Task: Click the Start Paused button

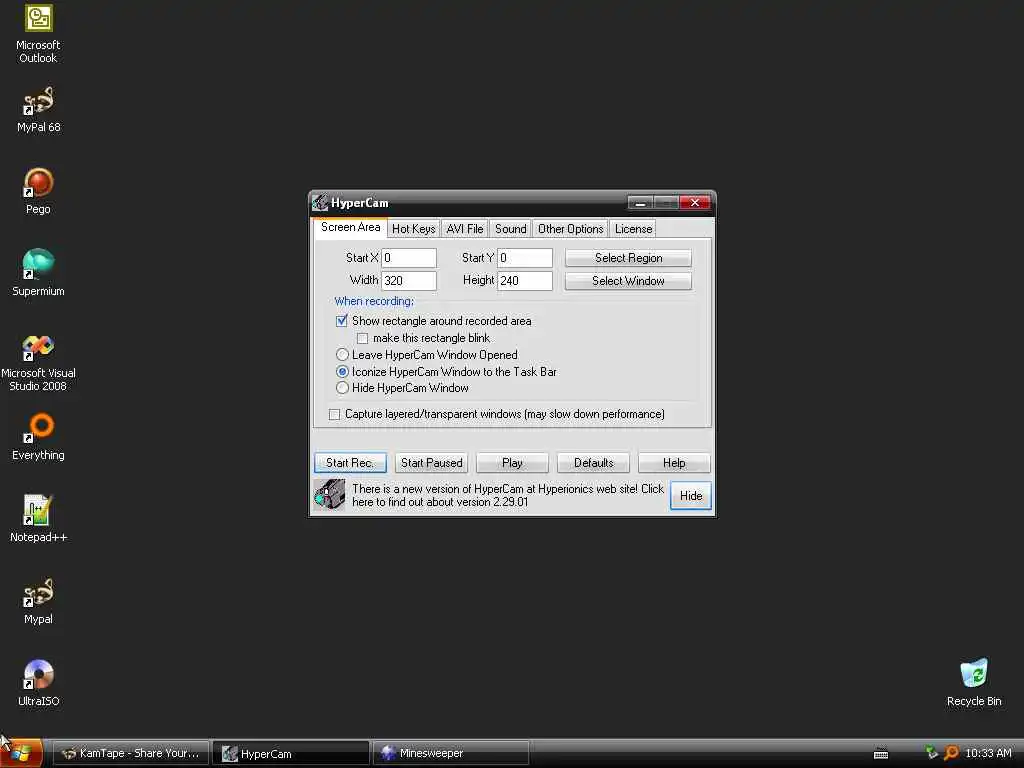Action: coord(431,462)
